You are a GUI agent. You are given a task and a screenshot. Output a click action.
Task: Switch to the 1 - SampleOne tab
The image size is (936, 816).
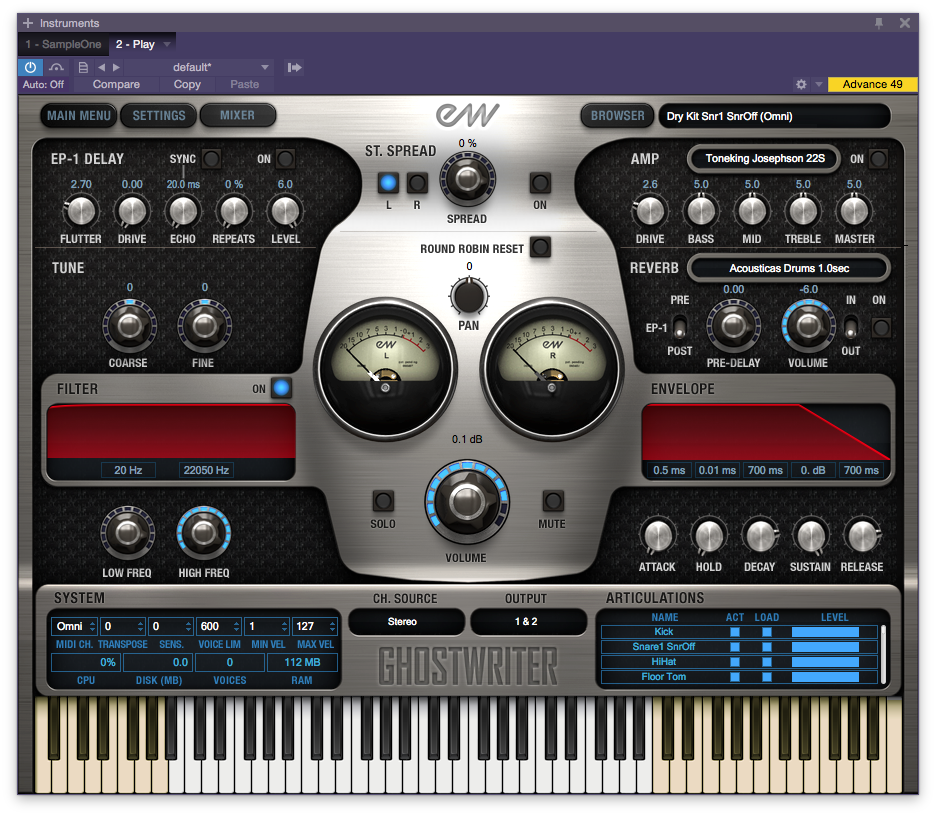(x=63, y=44)
